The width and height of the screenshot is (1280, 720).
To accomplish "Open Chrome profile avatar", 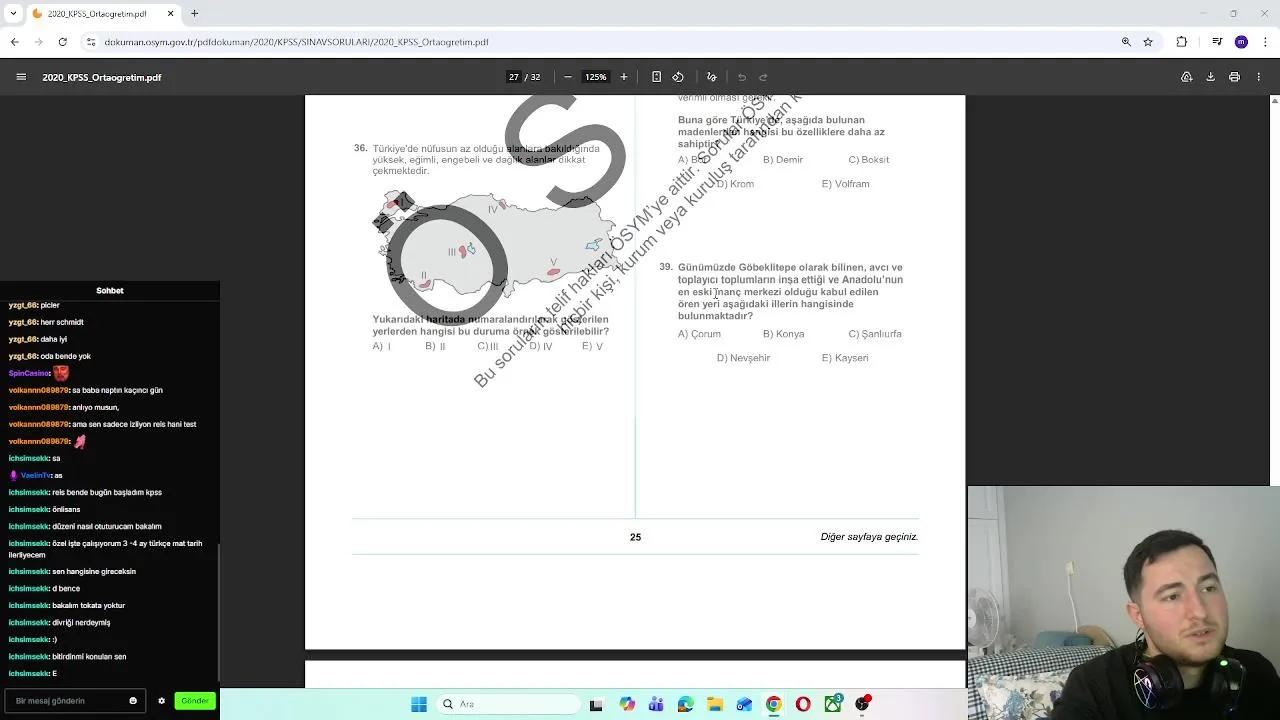I will pos(1241,42).
